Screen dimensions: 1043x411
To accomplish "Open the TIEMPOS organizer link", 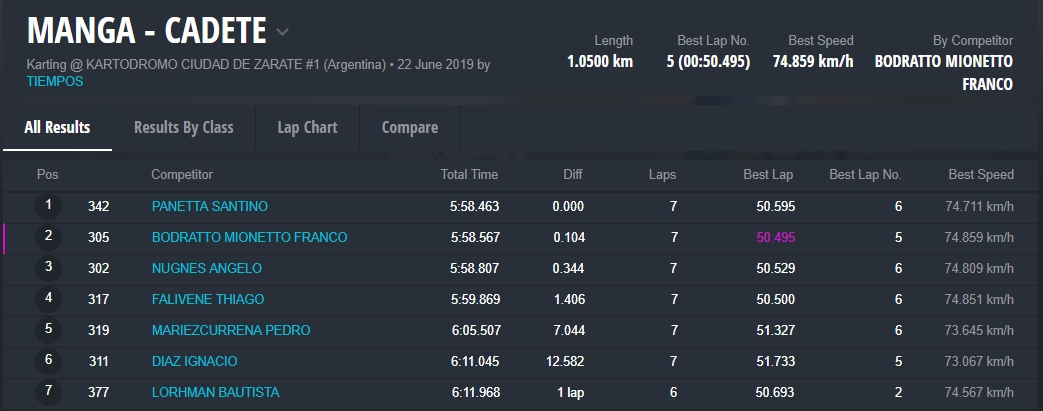I will (55, 81).
